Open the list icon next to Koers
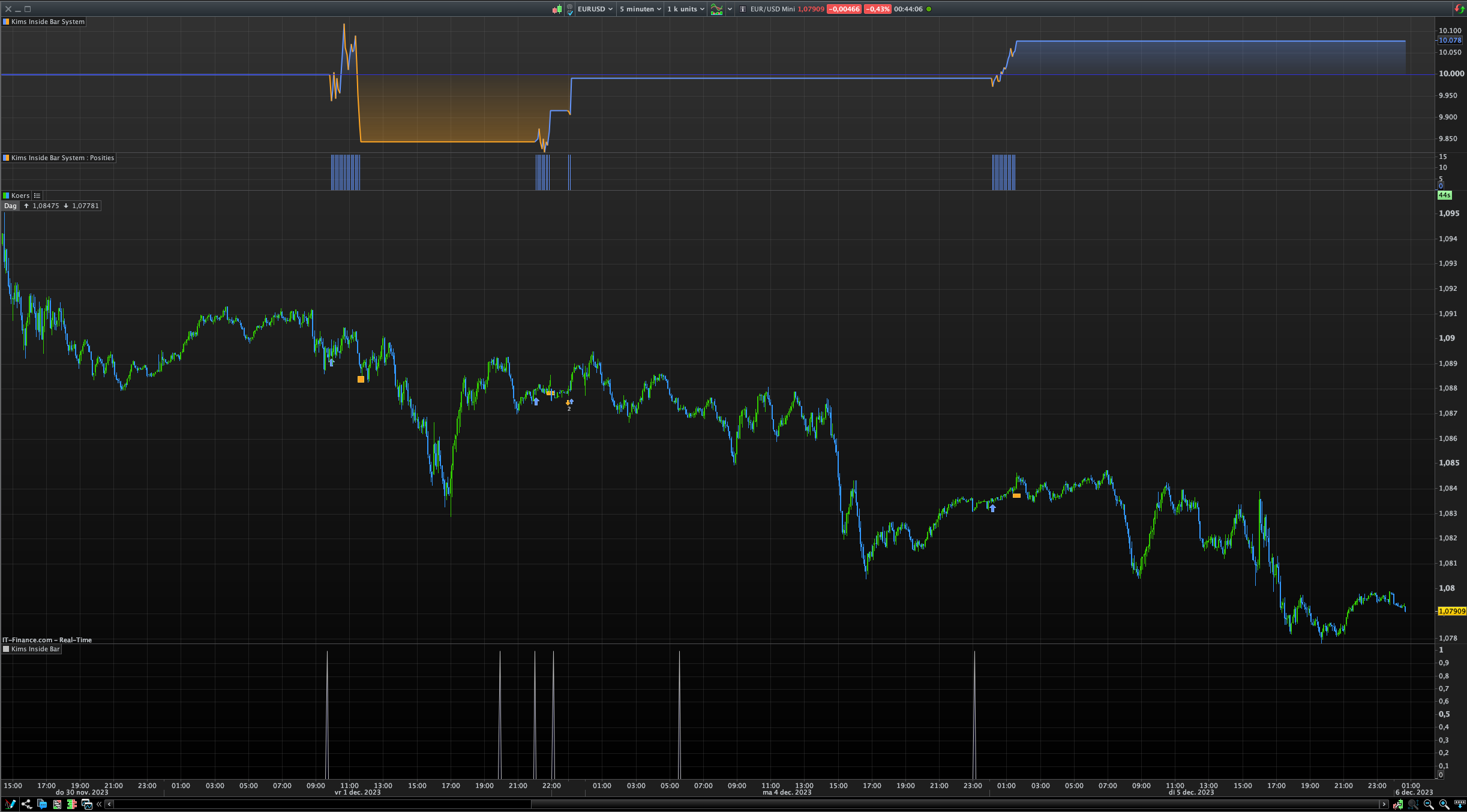1467x812 pixels. pos(37,196)
